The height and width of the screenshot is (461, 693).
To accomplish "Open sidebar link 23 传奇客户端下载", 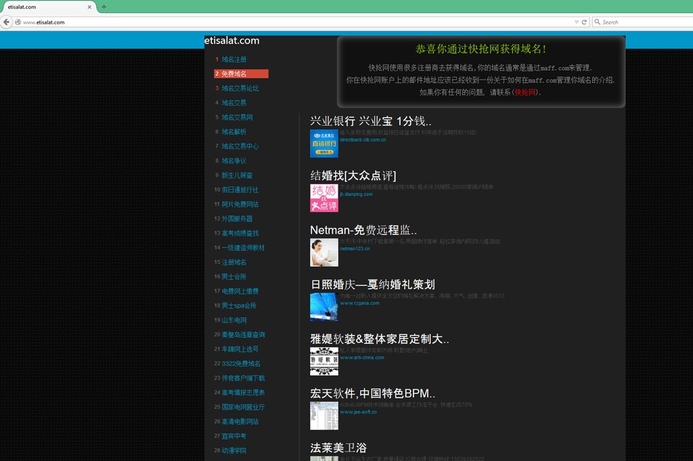I will pyautogui.click(x=243, y=378).
